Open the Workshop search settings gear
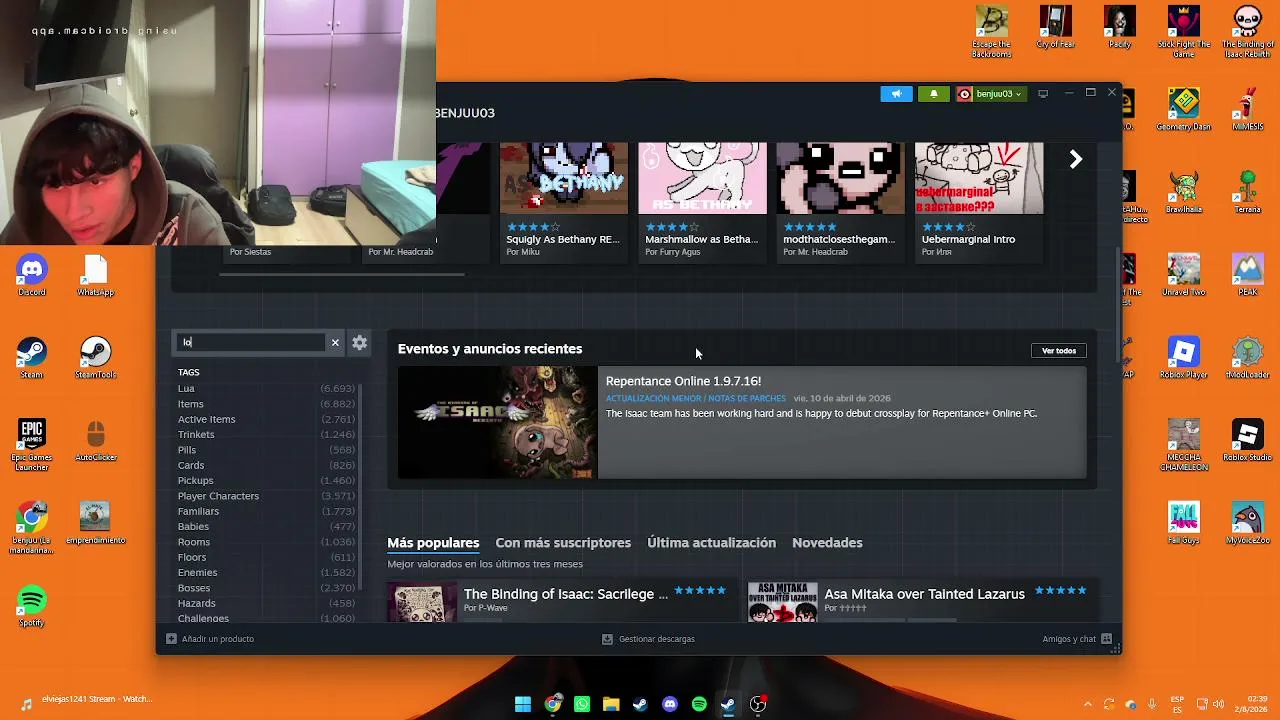 (x=359, y=343)
